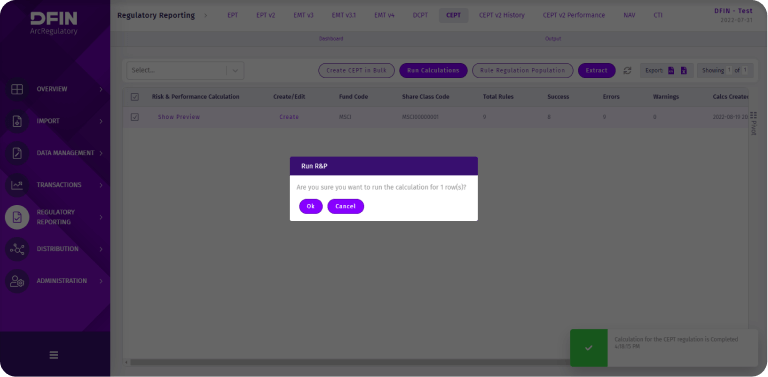Click the Run Calculations button

pos(433,71)
